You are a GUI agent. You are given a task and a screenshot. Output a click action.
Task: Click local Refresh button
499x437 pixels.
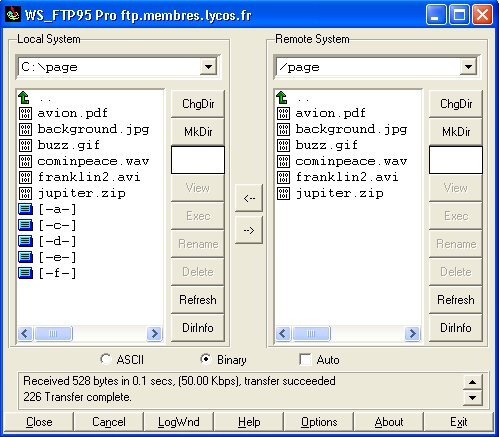(198, 300)
